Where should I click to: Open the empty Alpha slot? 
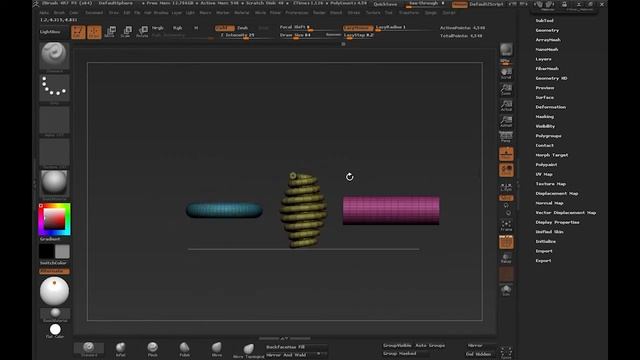click(x=54, y=121)
